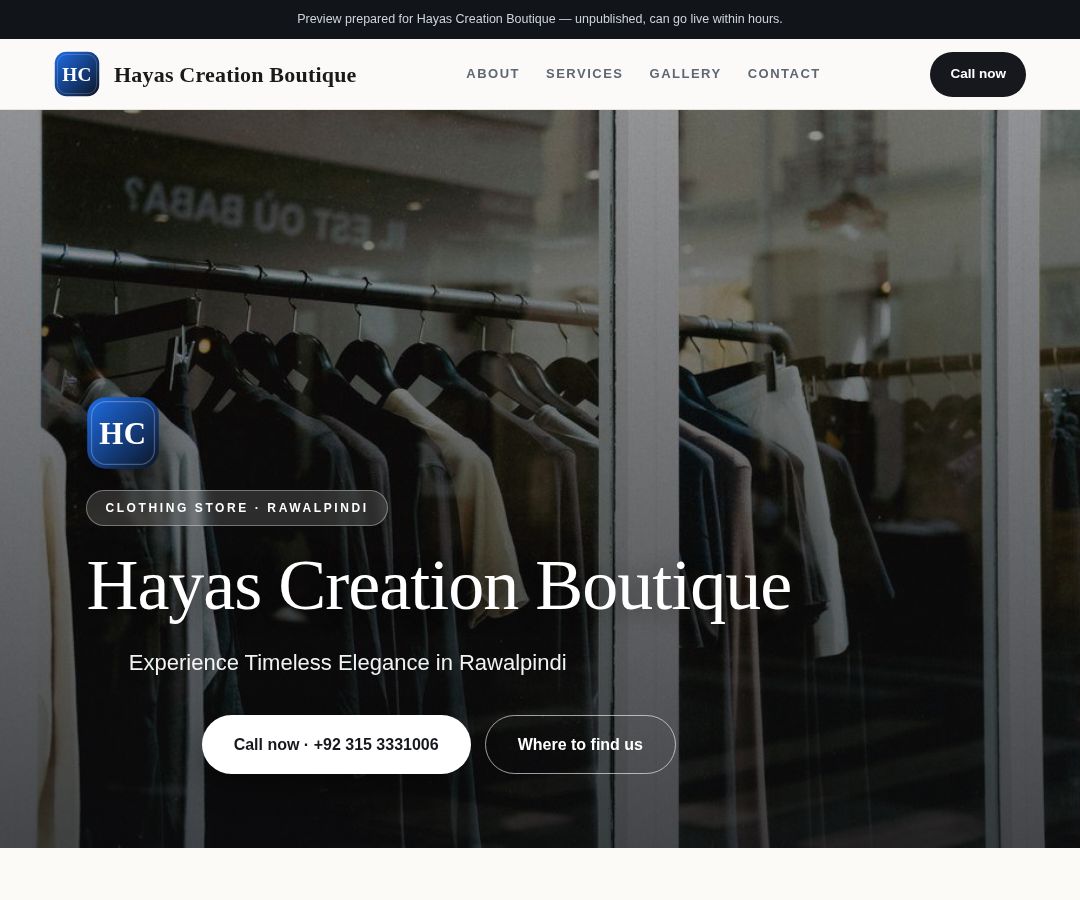Viewport: 1080px width, 900px height.
Task: Click the Experience Timeless Elegance in Rawalpindi tagline
Action: click(x=347, y=662)
